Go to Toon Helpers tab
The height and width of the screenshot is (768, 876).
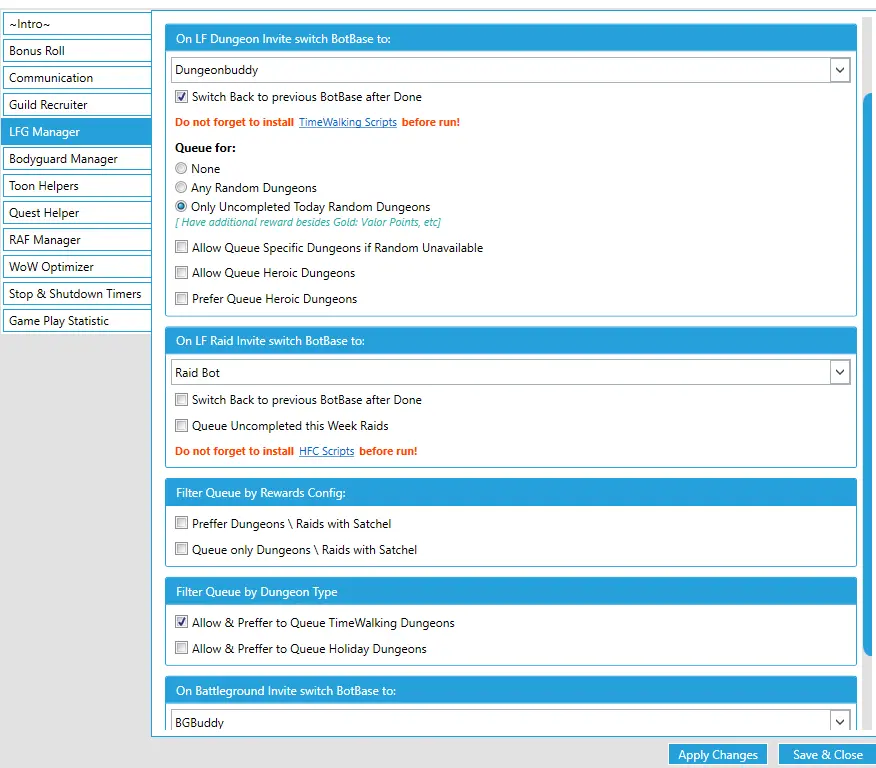(x=77, y=185)
